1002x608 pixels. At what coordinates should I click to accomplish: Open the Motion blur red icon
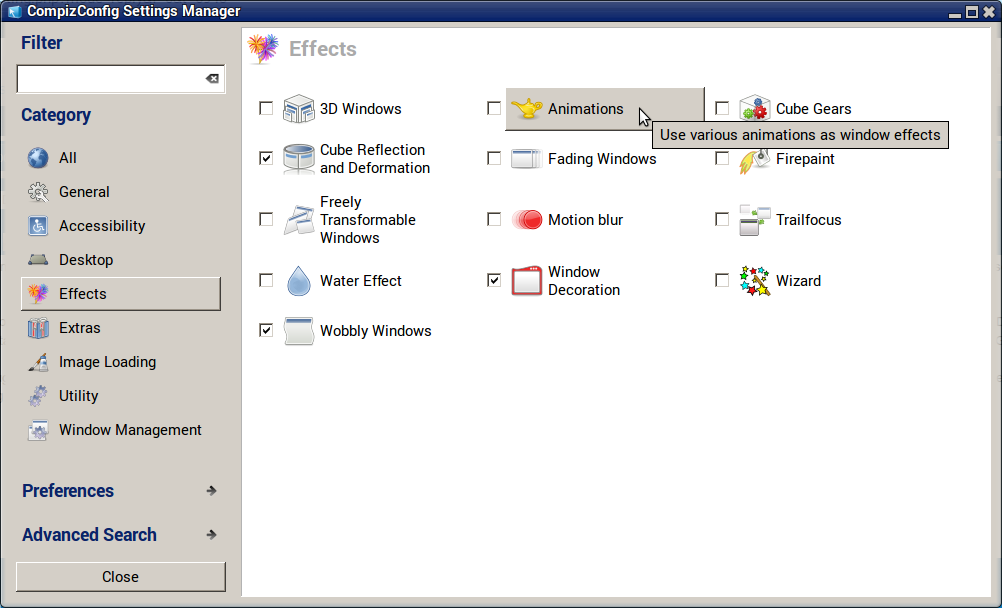coord(526,220)
